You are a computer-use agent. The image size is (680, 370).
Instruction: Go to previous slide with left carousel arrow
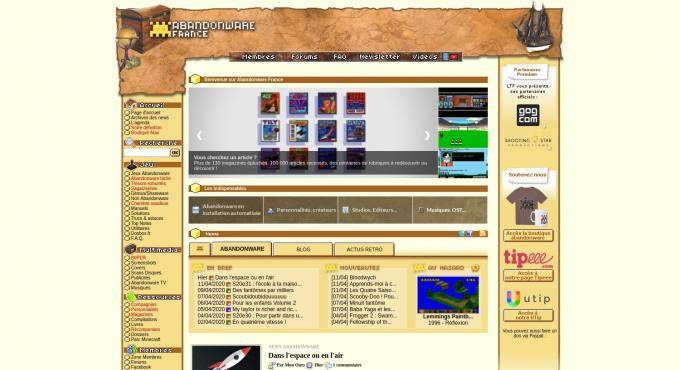point(199,135)
